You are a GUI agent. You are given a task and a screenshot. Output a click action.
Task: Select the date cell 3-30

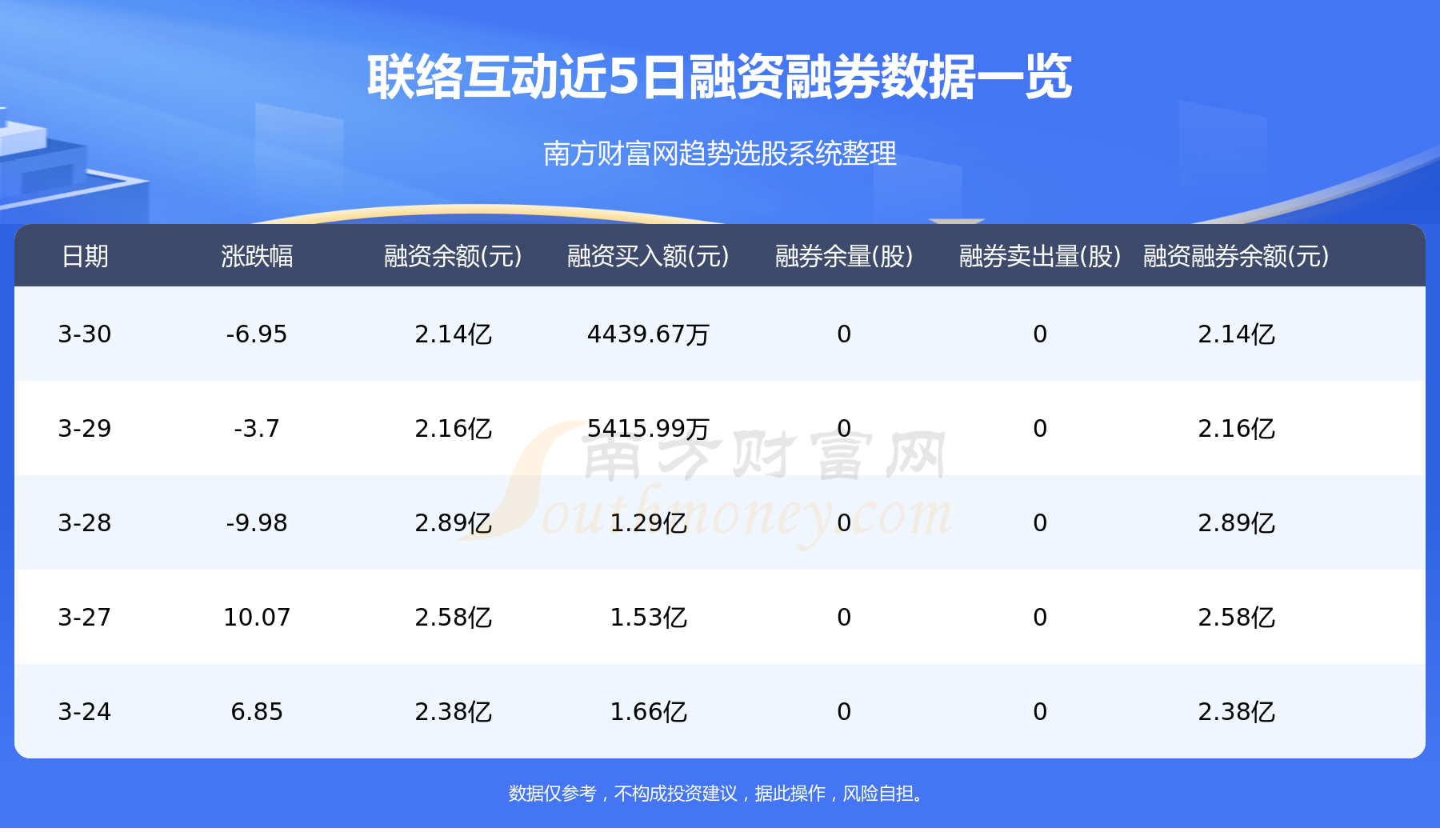click(85, 334)
